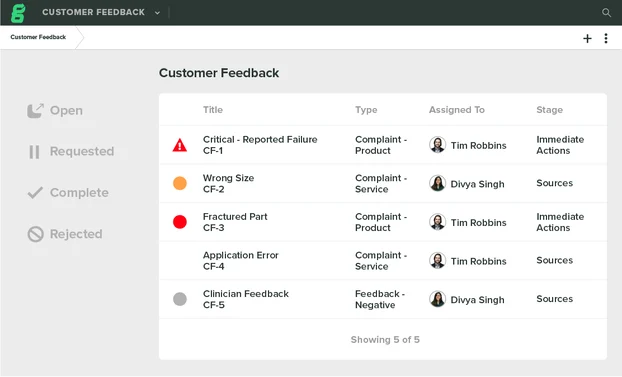Sort by the Stage column header
622x377 pixels.
coord(549,110)
